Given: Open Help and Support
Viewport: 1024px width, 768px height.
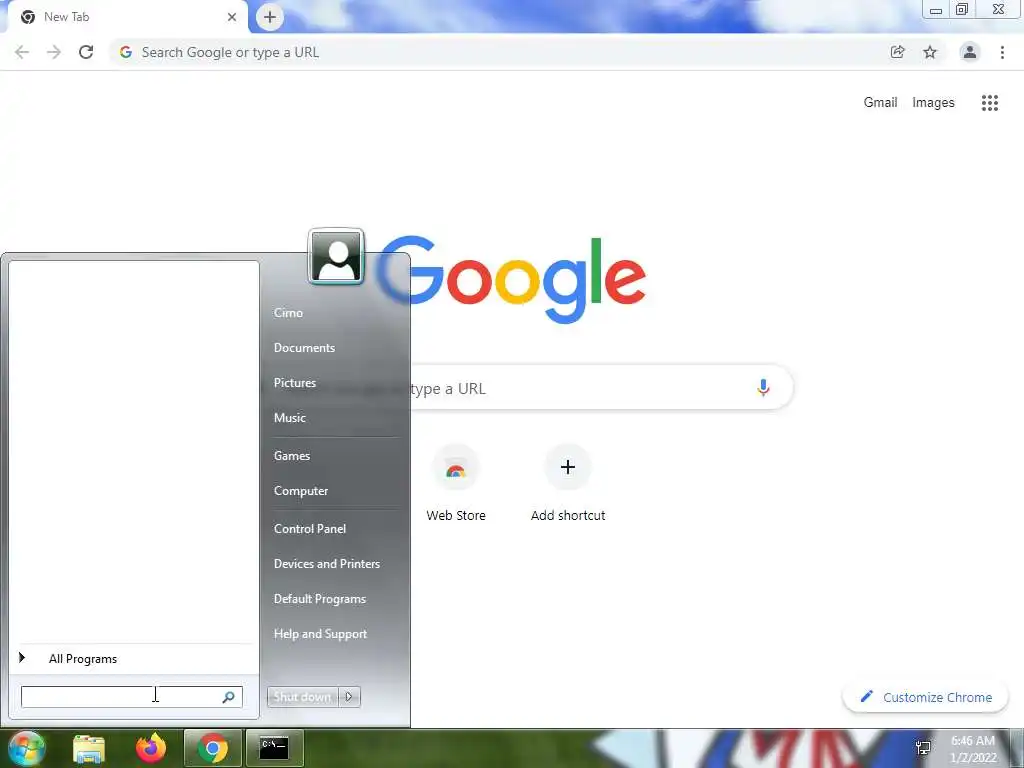Looking at the screenshot, I should [320, 634].
